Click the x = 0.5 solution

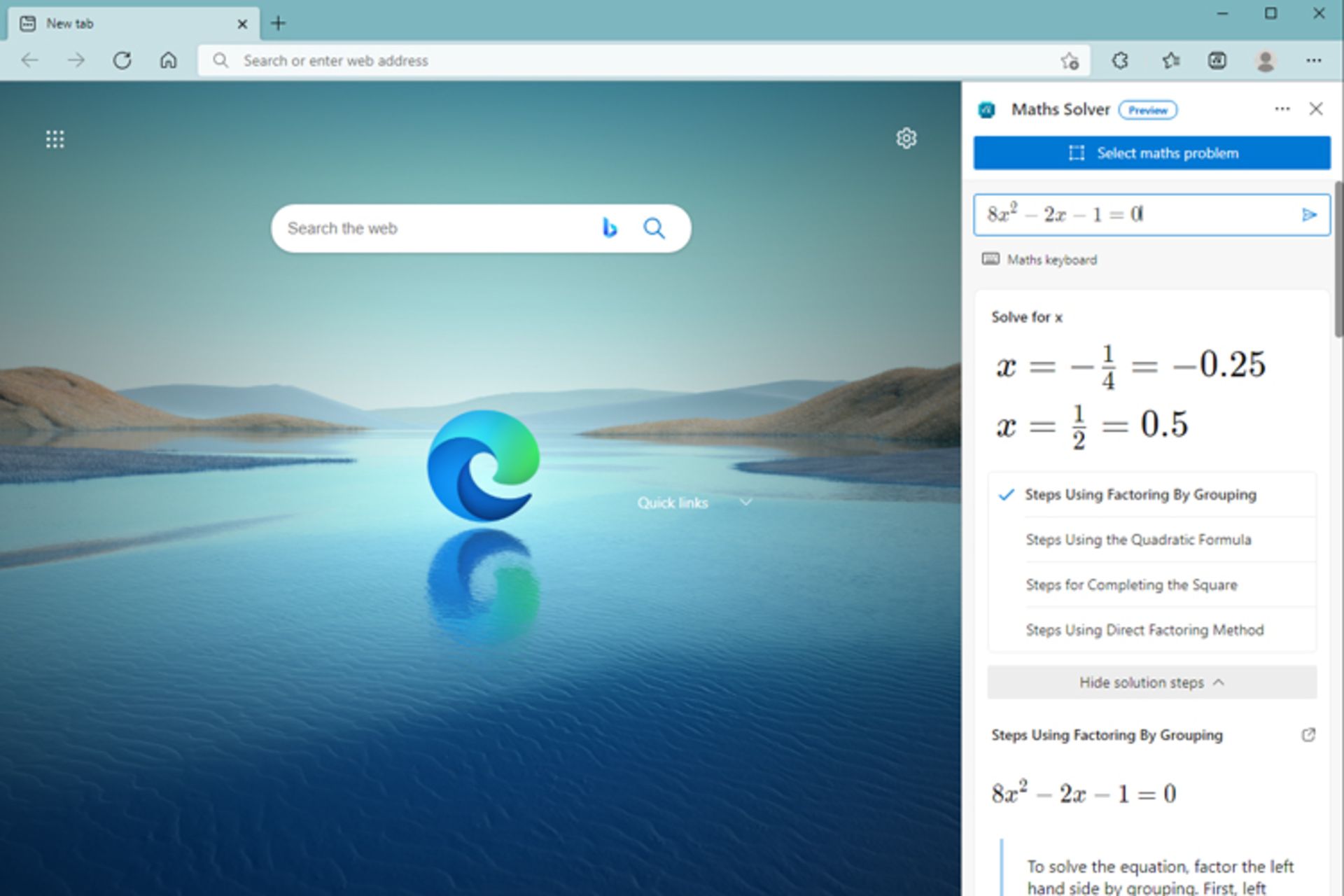click(x=1092, y=426)
